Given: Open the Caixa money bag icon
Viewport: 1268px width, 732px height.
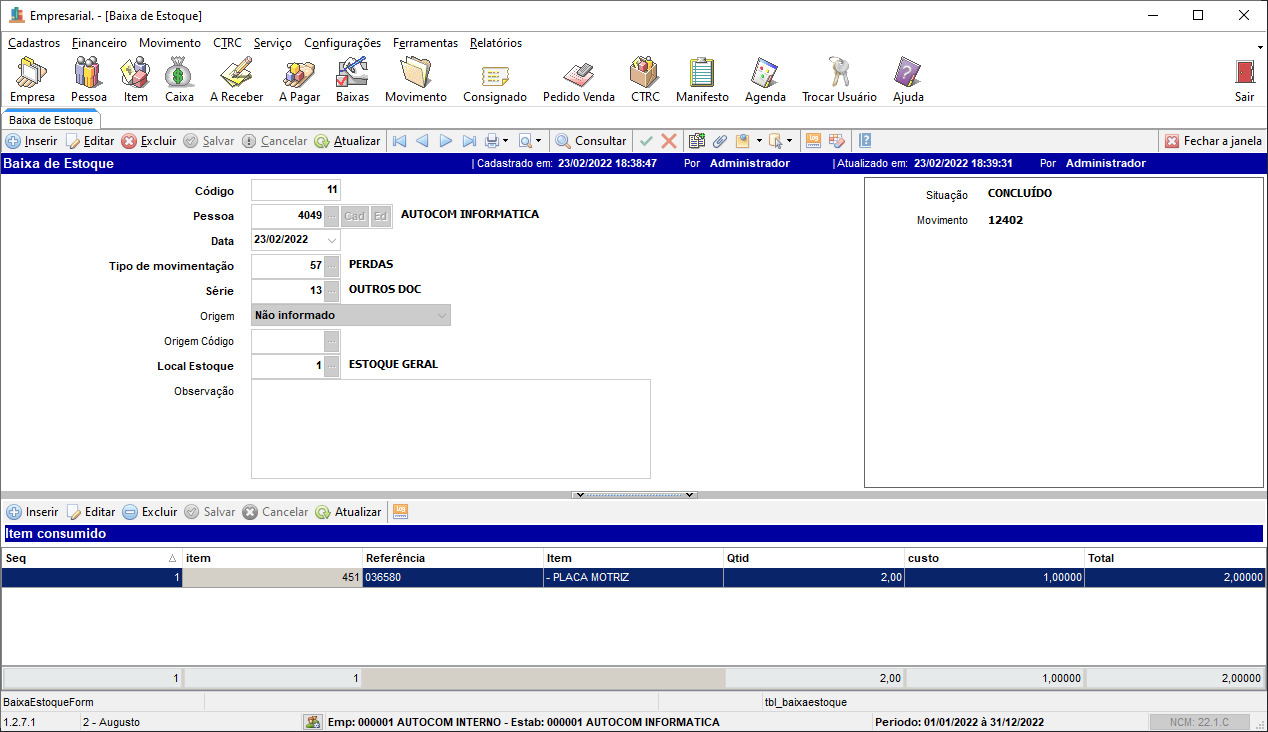Looking at the screenshot, I should [x=179, y=79].
